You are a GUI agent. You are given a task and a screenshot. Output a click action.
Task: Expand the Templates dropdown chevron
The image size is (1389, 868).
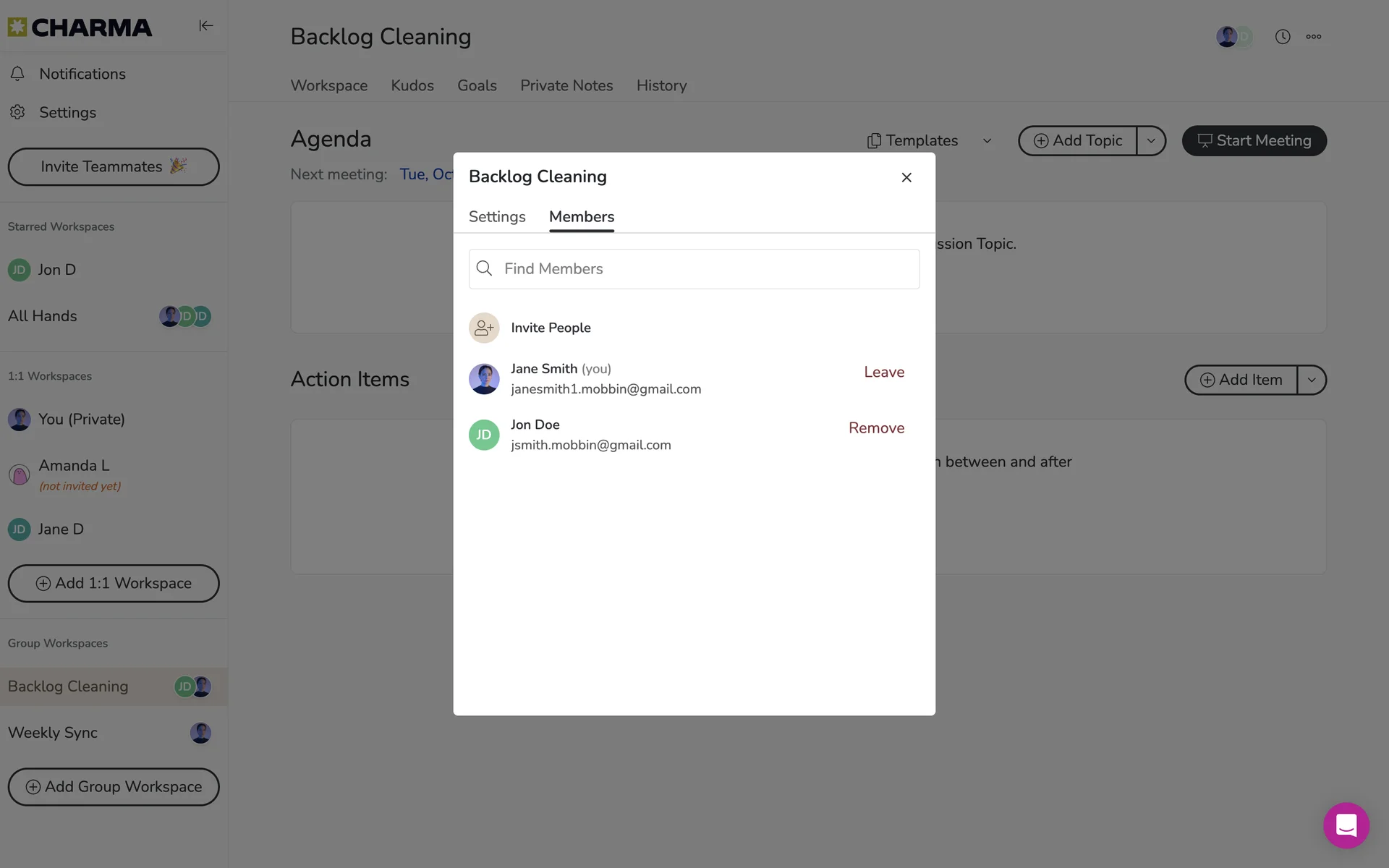(987, 141)
